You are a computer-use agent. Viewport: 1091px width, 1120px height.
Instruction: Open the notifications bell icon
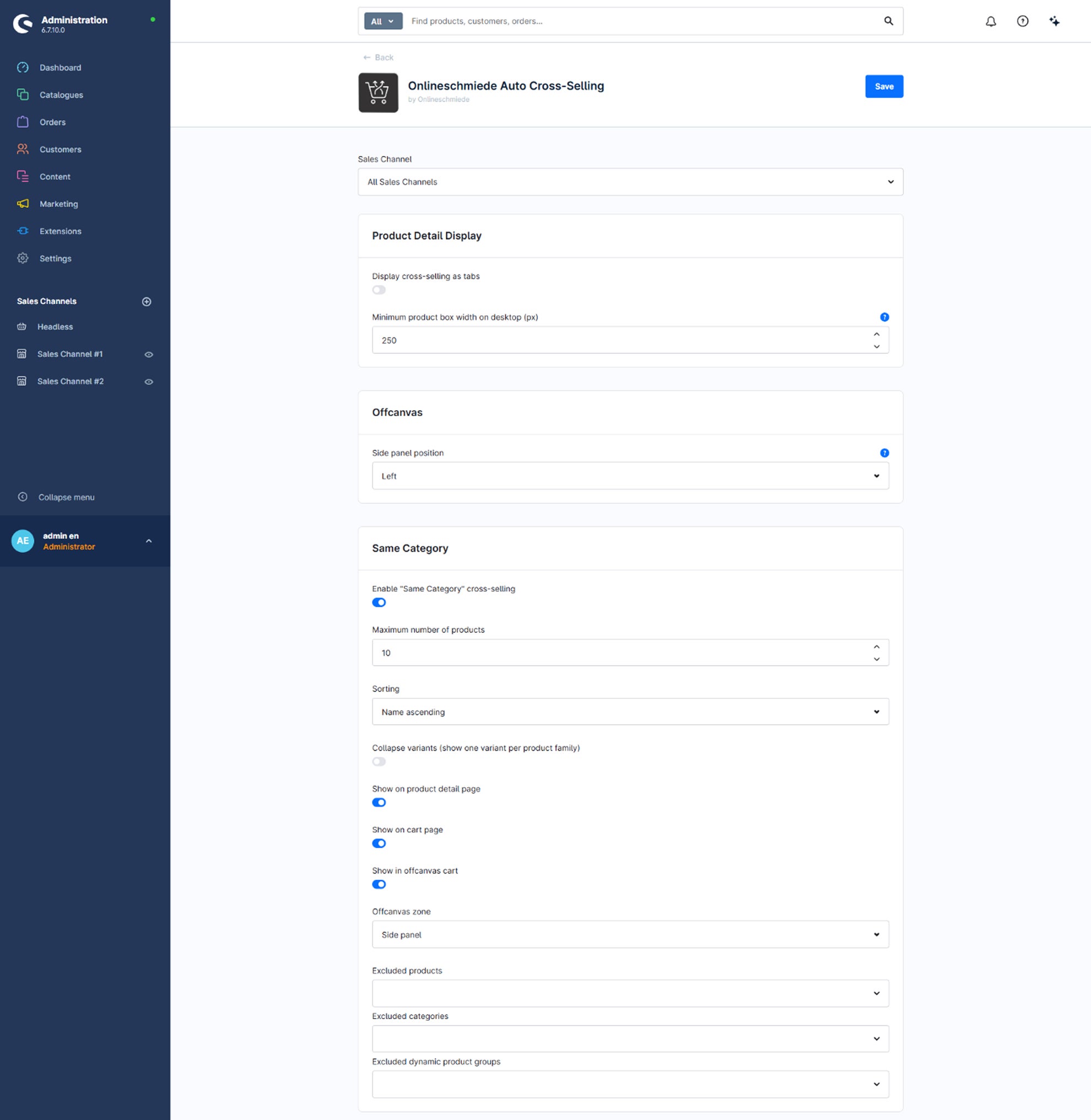pyautogui.click(x=991, y=21)
